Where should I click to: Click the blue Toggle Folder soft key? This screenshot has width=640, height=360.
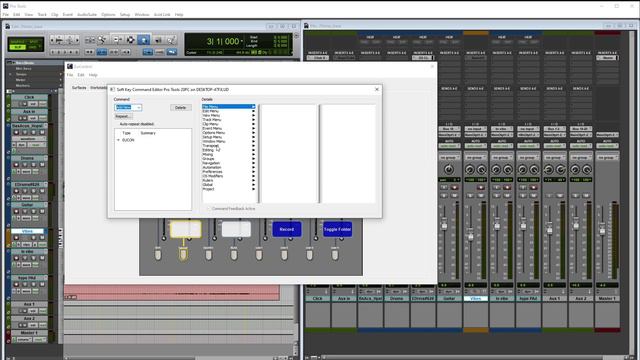(338, 229)
